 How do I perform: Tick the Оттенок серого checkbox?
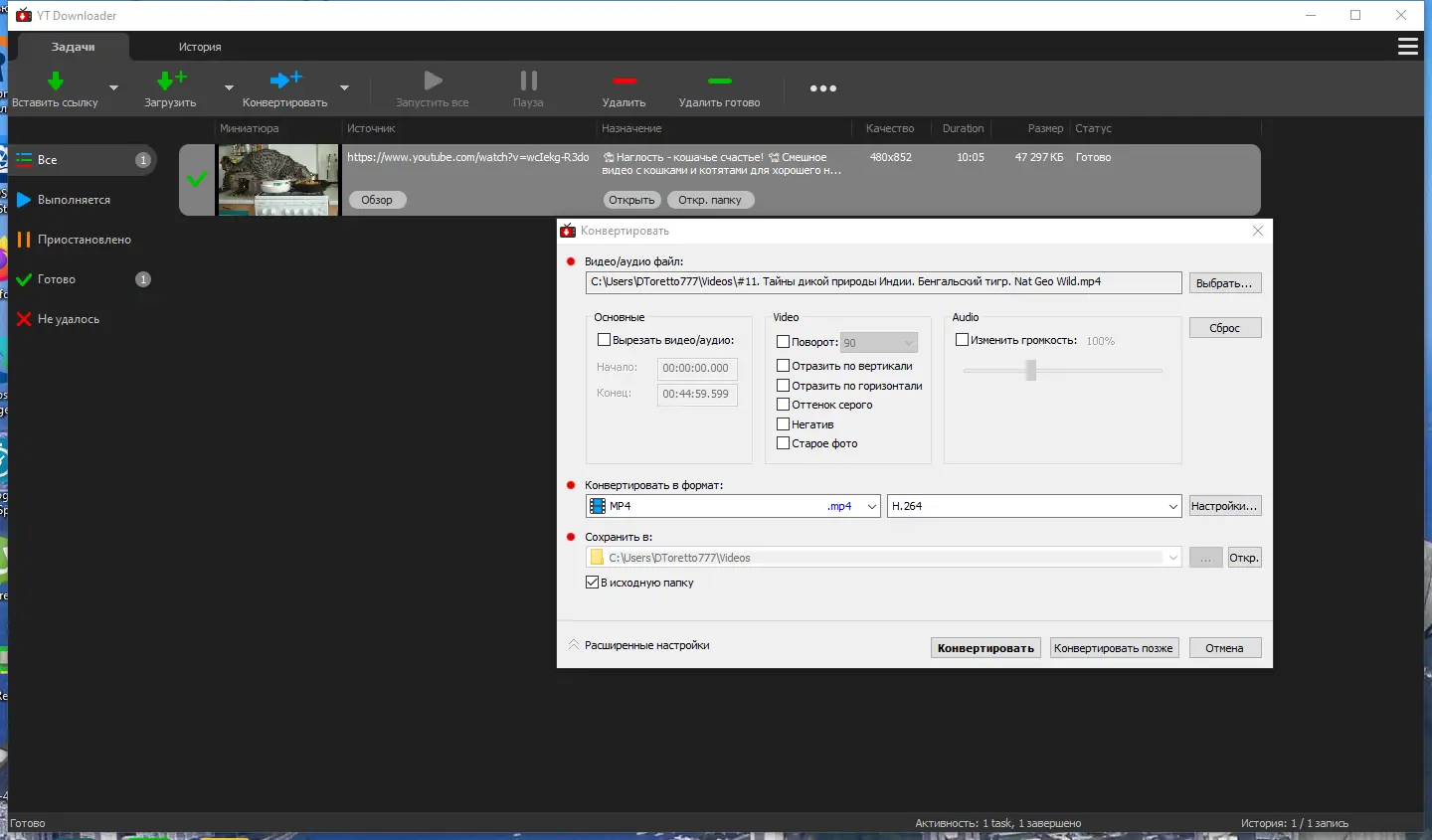pos(783,405)
